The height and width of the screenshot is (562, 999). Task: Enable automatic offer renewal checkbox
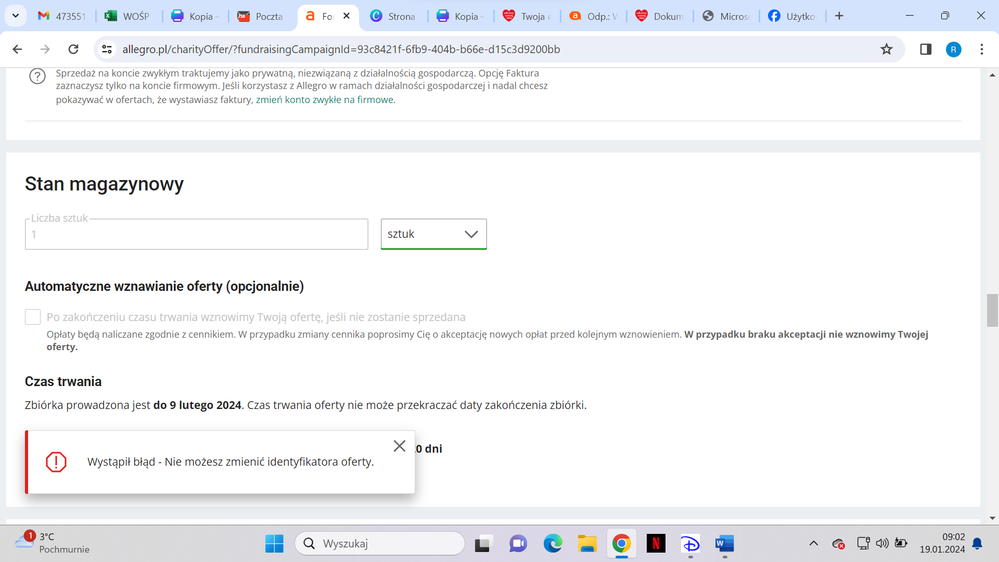[x=33, y=317]
